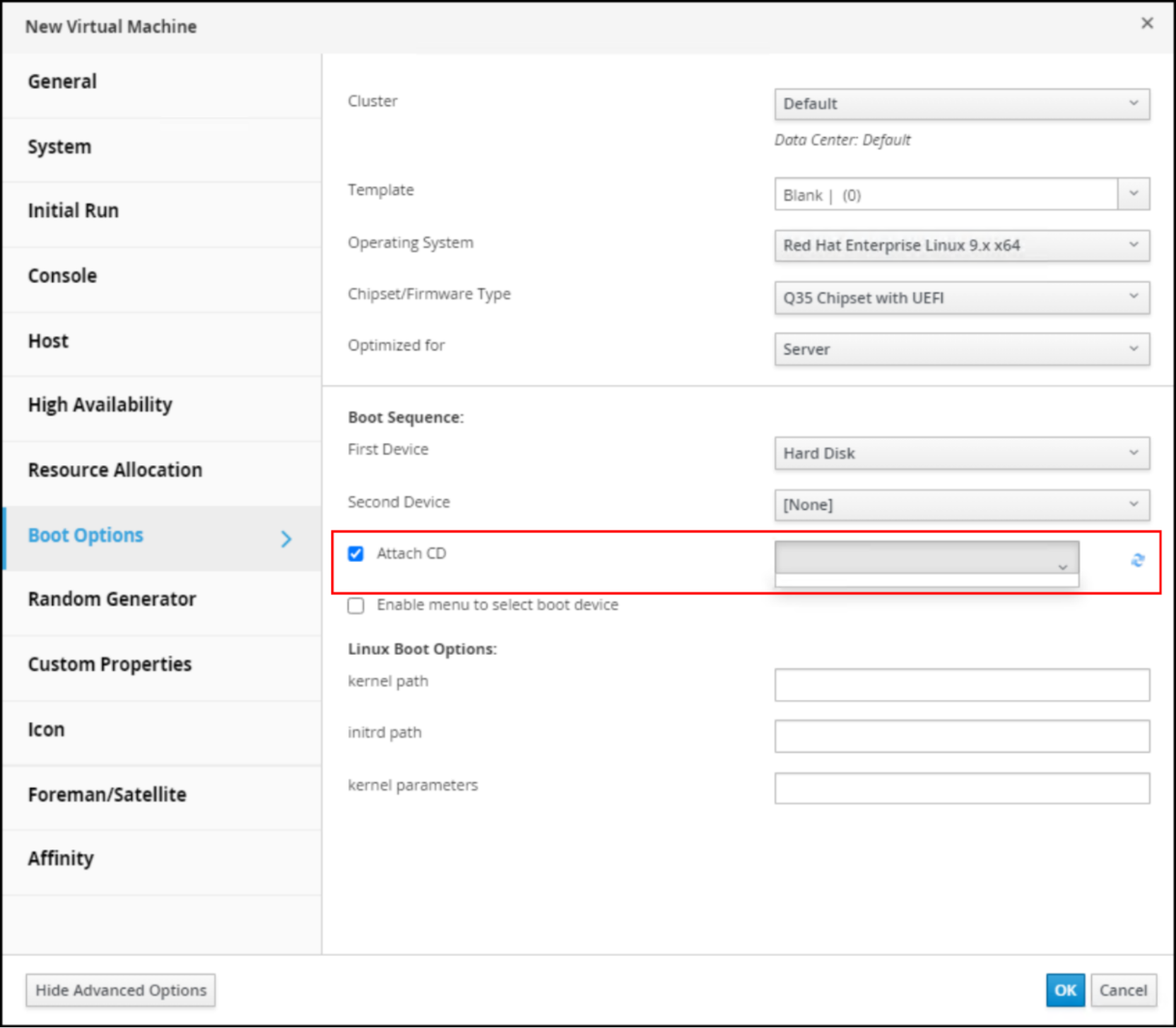
Task: Click the kernel parameters input field
Action: pyautogui.click(x=962, y=788)
